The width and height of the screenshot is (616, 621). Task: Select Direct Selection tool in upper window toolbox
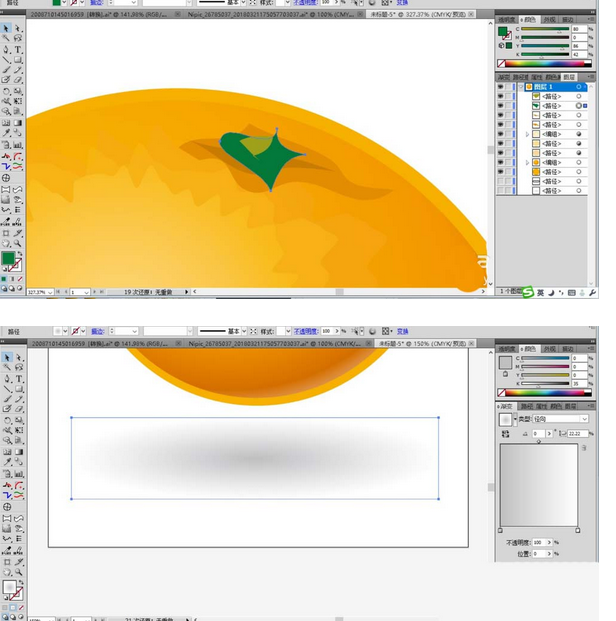tap(17, 29)
